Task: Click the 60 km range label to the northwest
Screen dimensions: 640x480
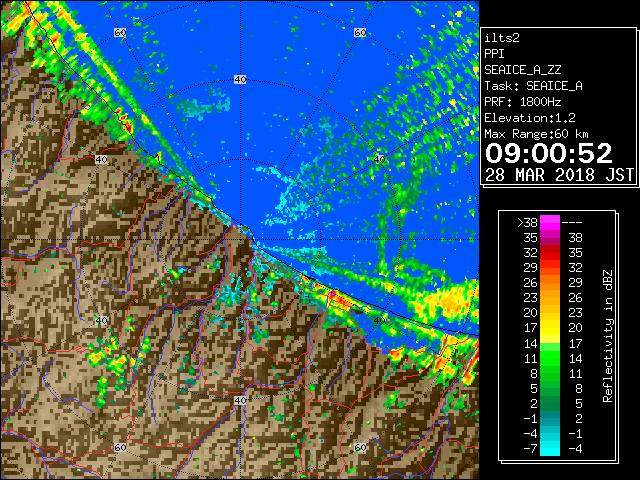Action: [x=120, y=32]
